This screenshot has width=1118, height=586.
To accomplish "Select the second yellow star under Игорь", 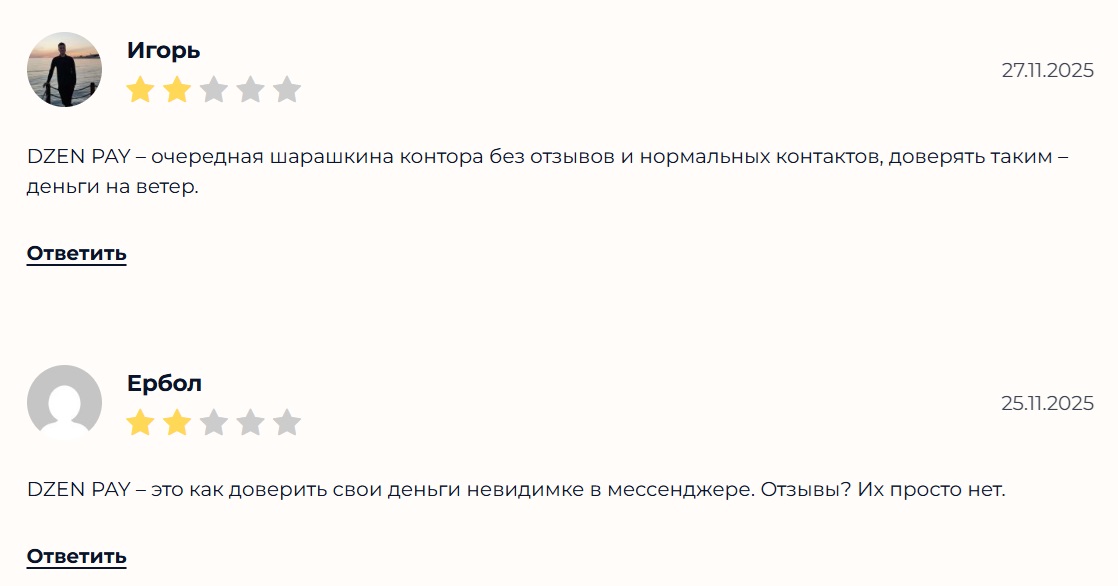I will (175, 88).
